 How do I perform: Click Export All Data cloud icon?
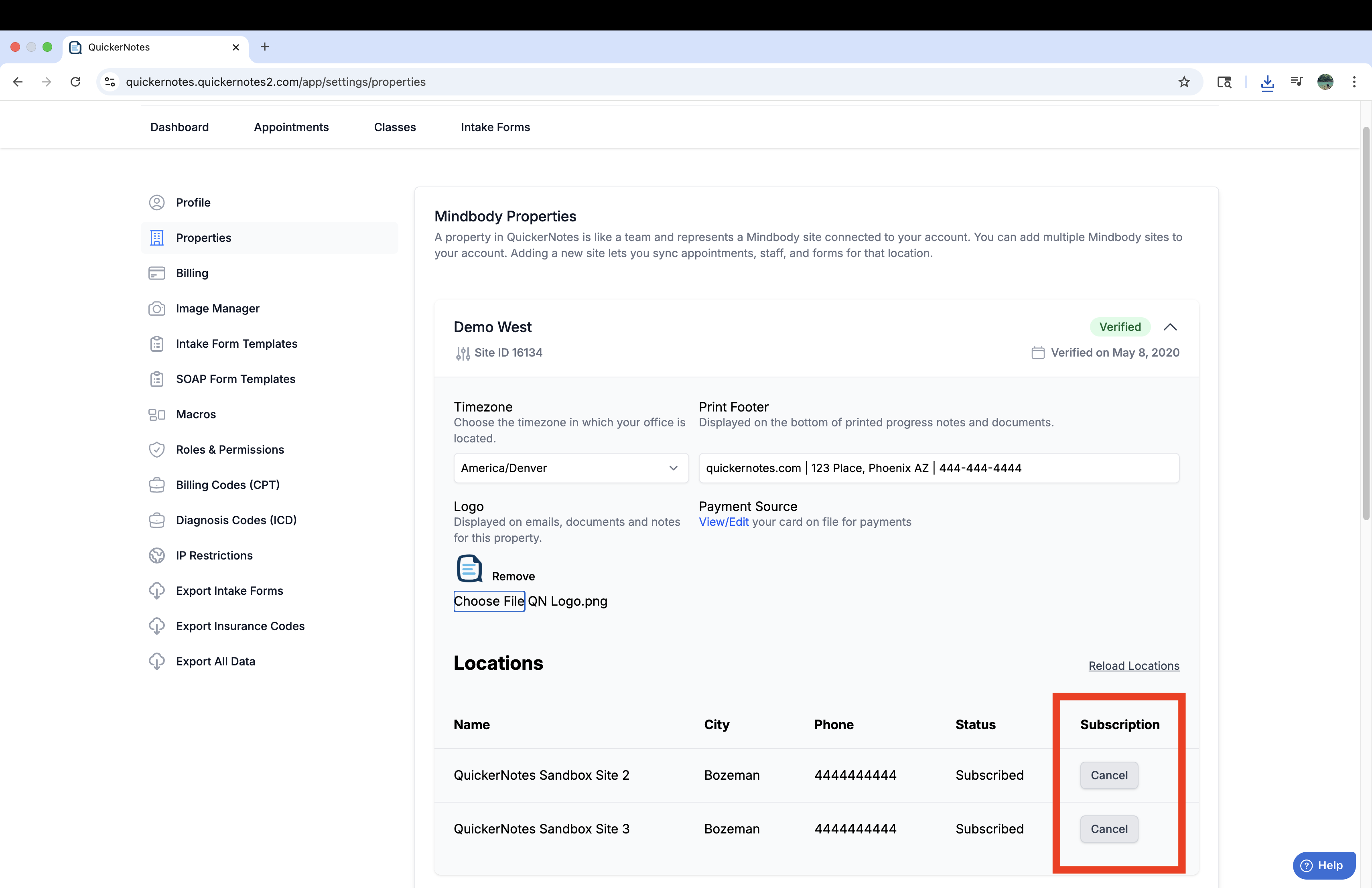pos(157,661)
